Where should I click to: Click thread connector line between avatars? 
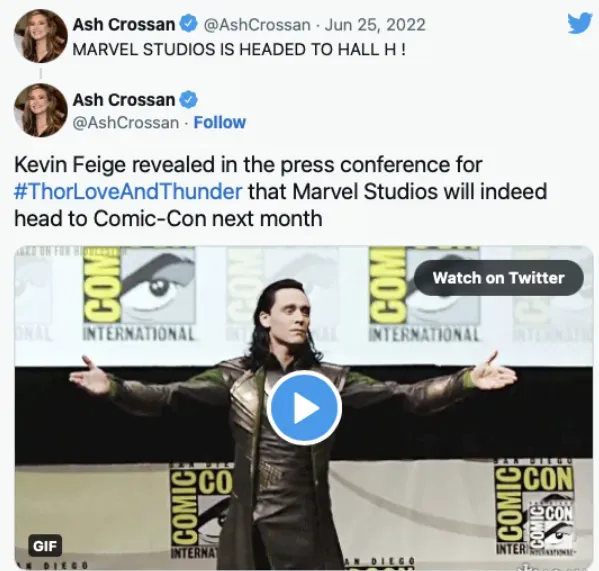40,73
